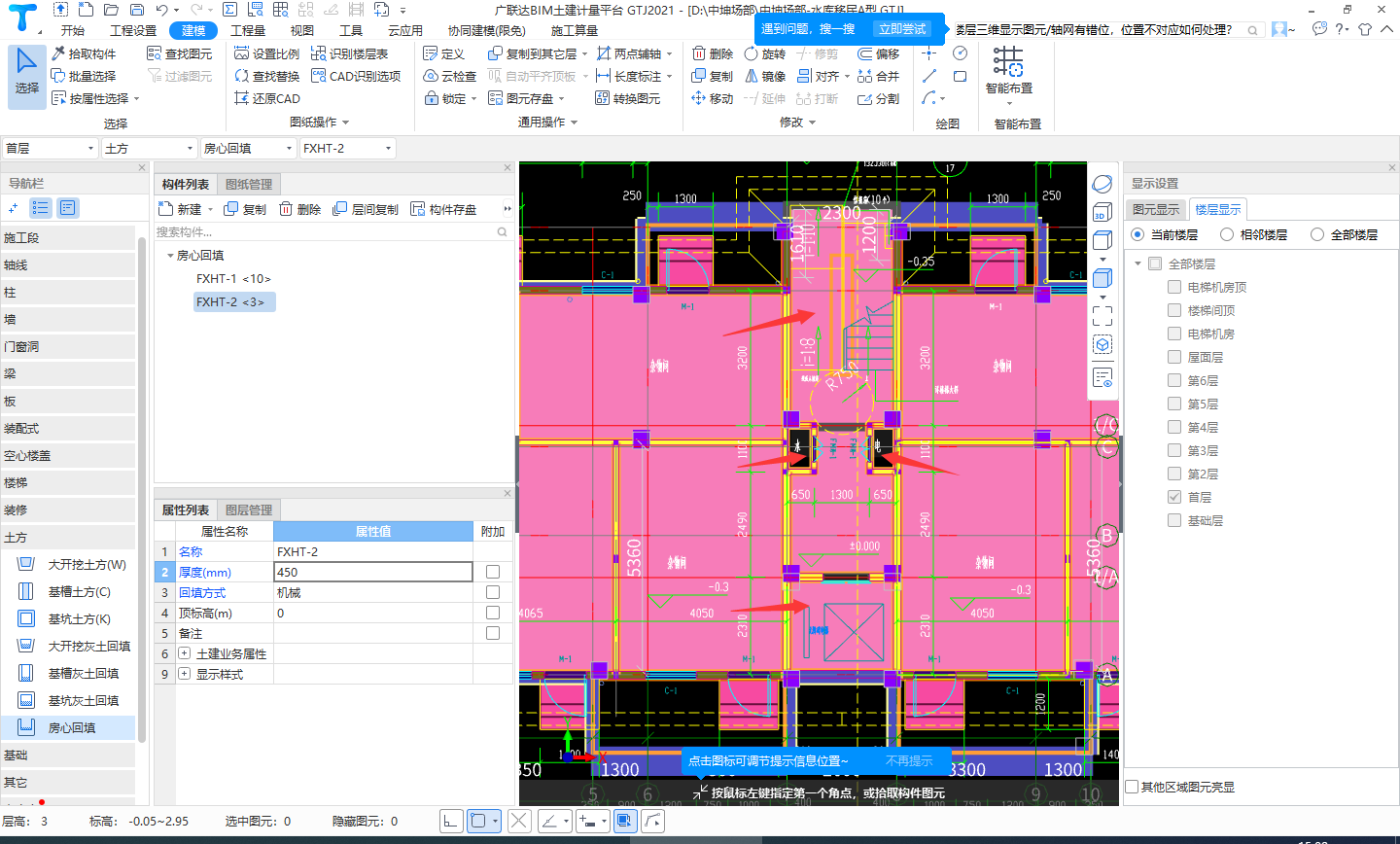Click the help search box at top
The height and width of the screenshot is (844, 1400).
[x=1106, y=30]
